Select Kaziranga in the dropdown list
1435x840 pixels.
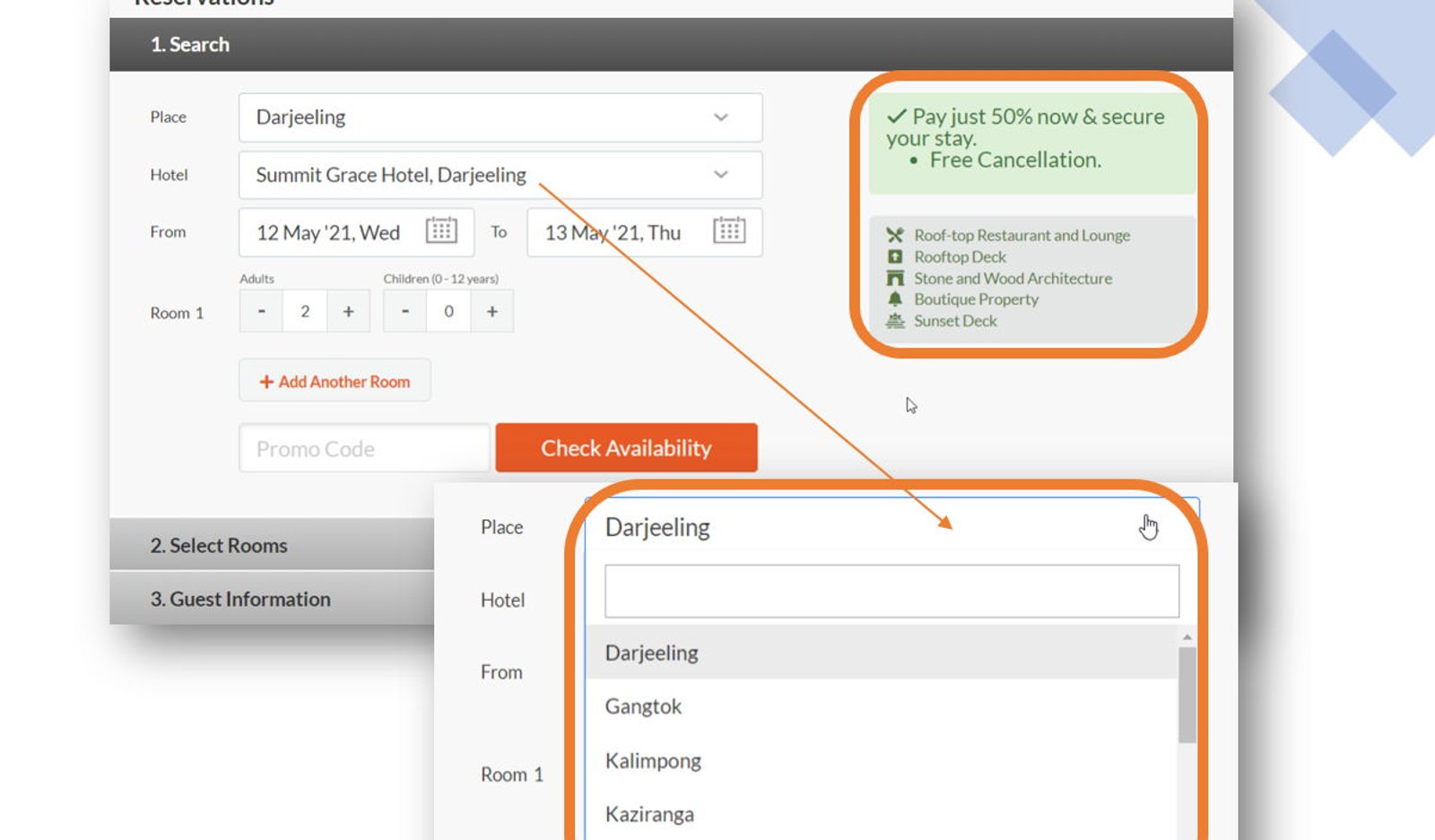pyautogui.click(x=881, y=814)
